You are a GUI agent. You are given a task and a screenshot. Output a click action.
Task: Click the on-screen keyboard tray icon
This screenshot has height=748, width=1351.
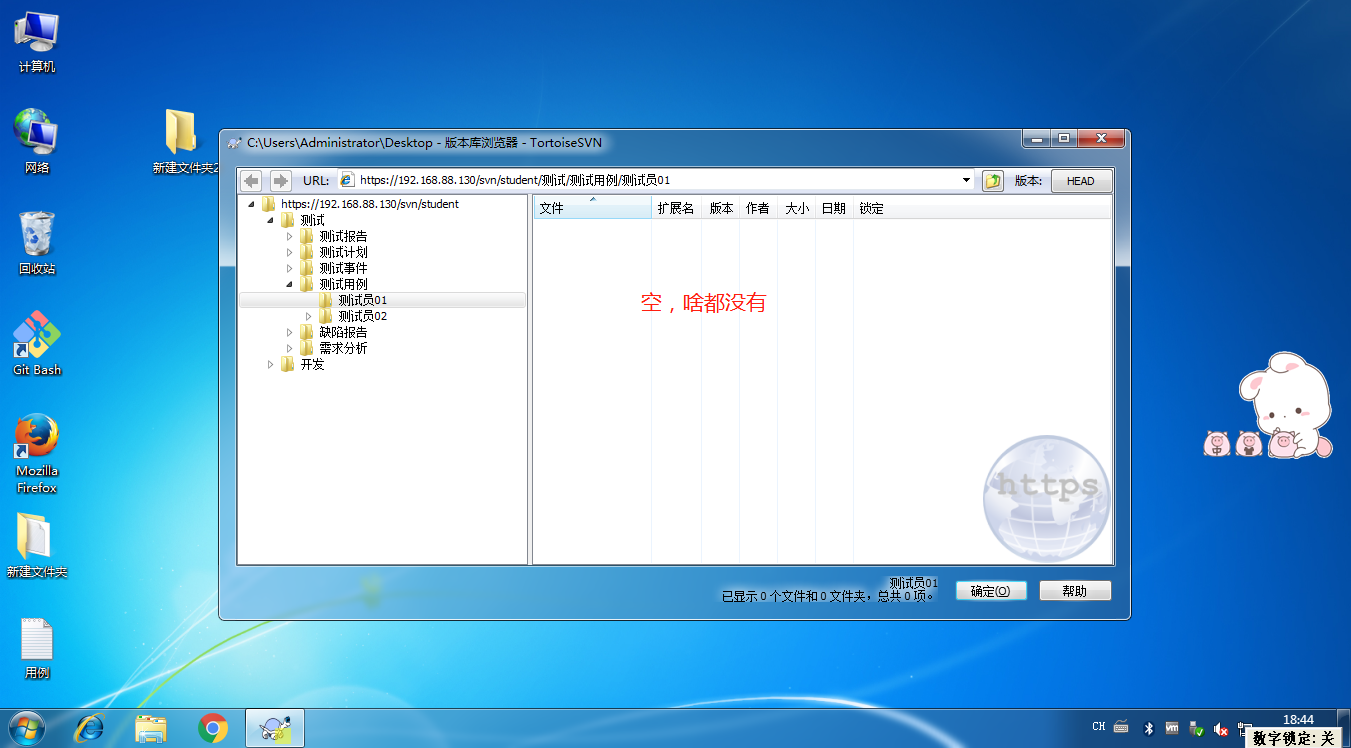1122,727
